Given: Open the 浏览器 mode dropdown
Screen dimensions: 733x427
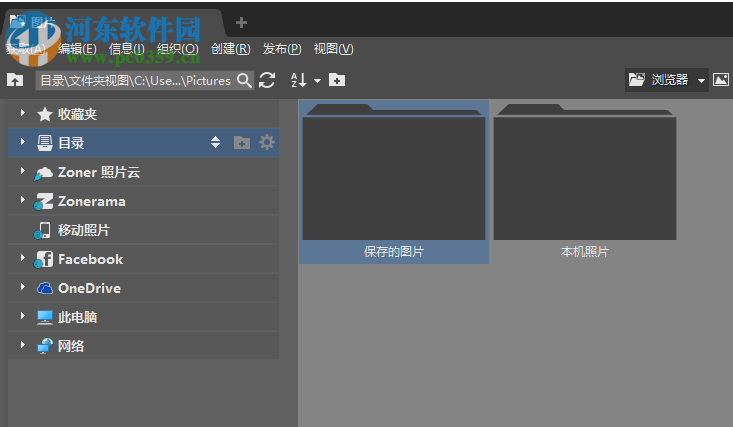Looking at the screenshot, I should click(701, 80).
